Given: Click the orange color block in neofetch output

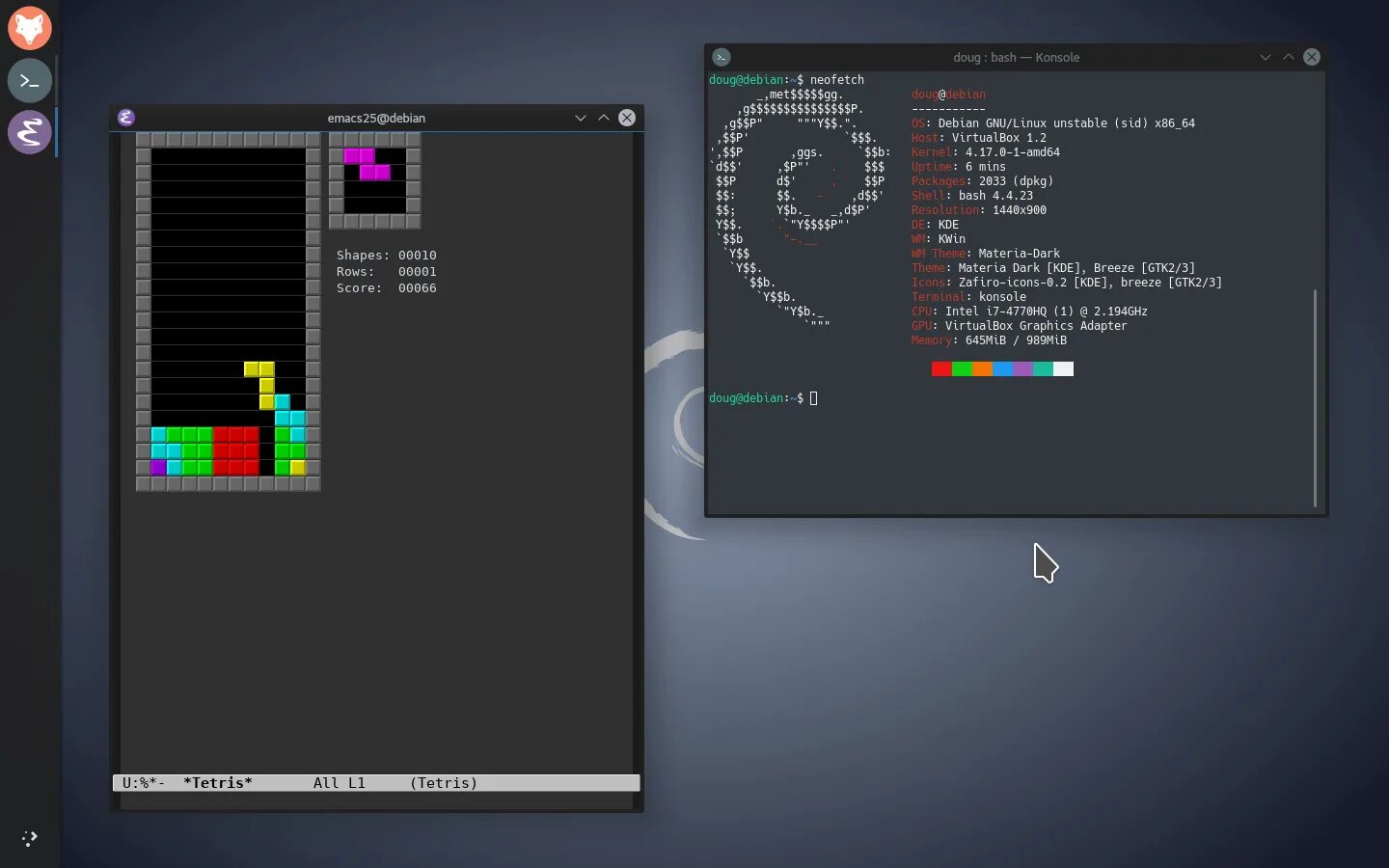Looking at the screenshot, I should click(x=982, y=368).
